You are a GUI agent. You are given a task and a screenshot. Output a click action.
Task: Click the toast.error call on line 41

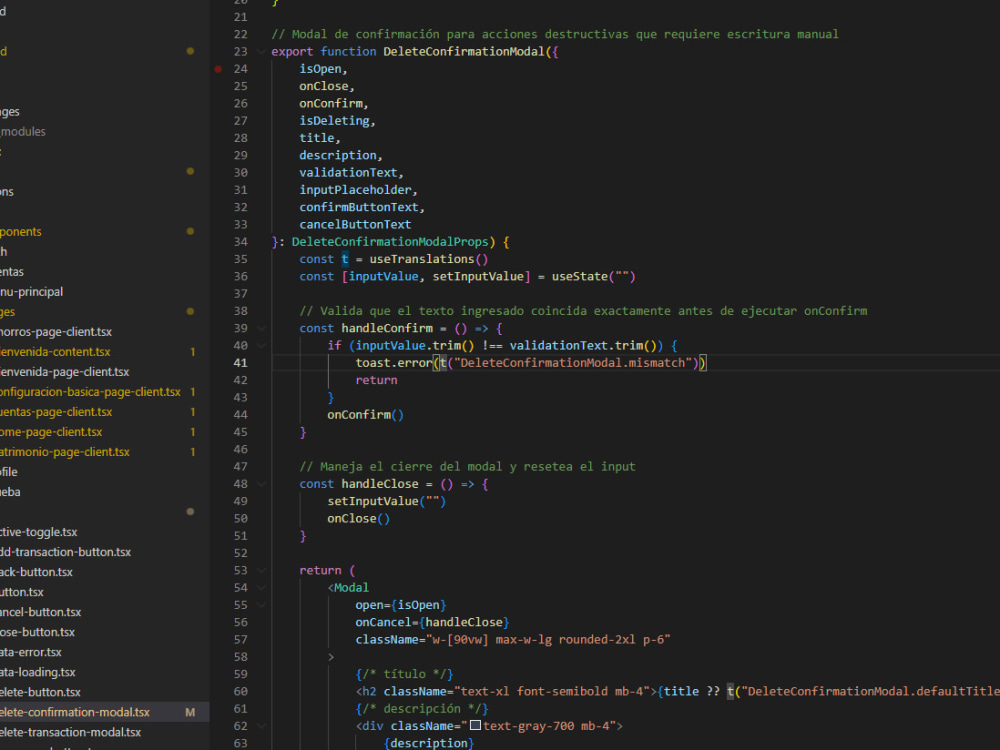tap(393, 363)
